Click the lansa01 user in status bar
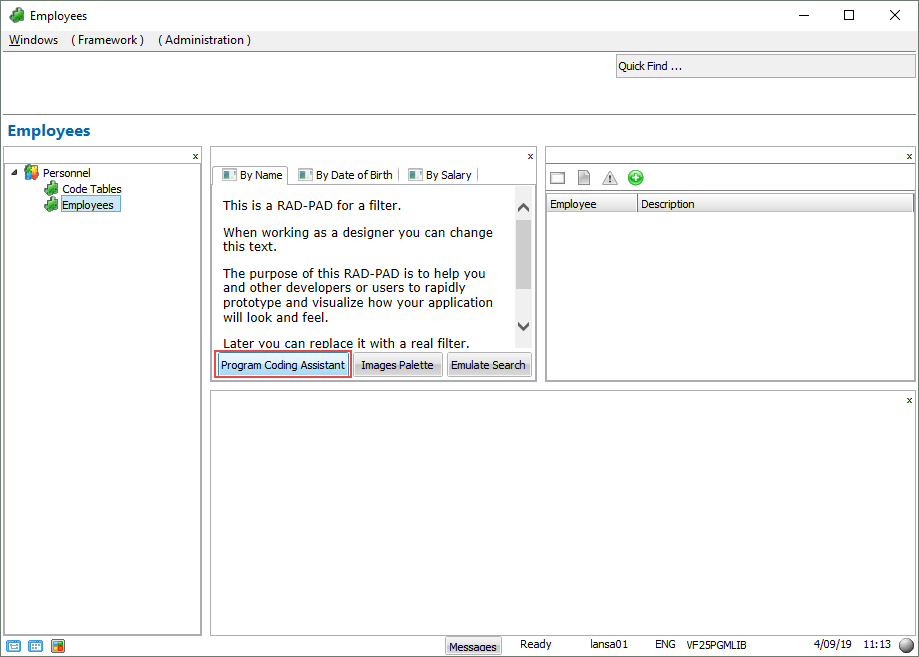This screenshot has height=657, width=919. pos(608,644)
